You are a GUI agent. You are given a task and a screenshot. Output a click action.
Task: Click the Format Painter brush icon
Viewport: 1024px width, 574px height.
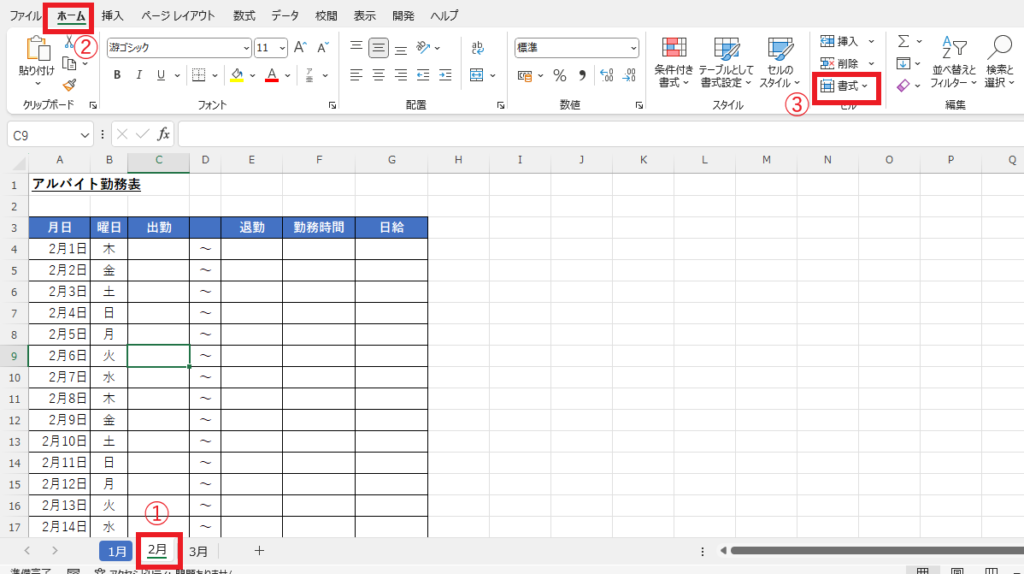(69, 85)
